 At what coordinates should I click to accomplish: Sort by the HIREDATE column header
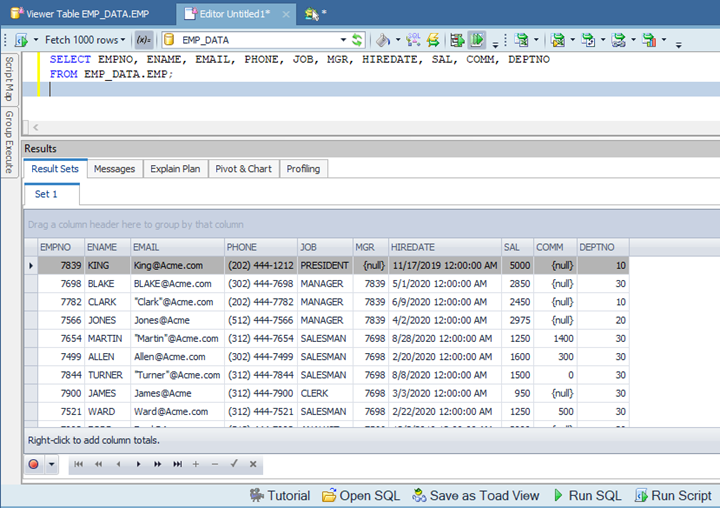tap(445, 247)
